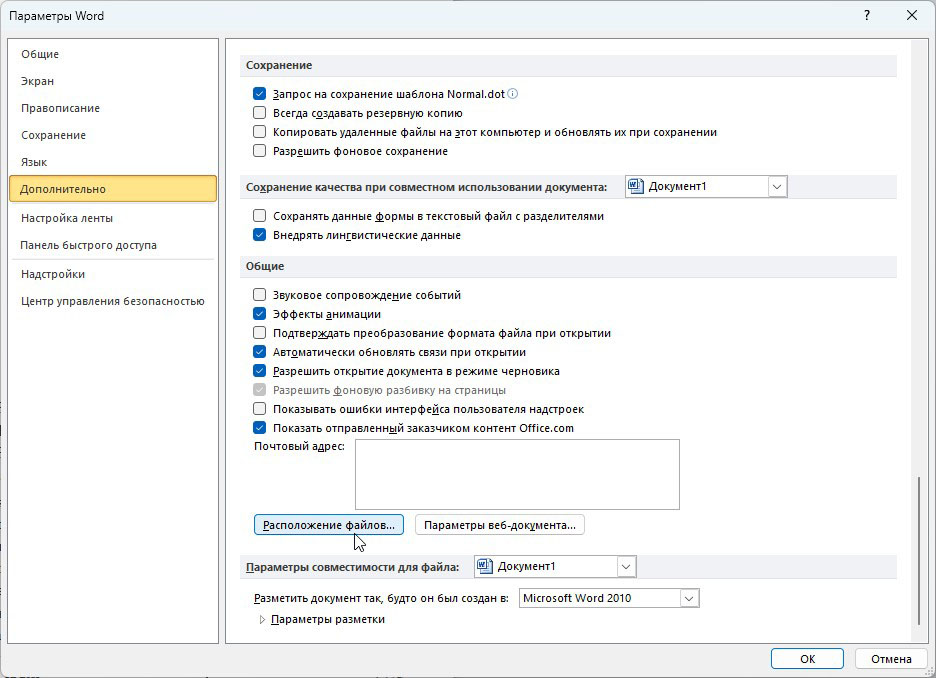Enable 'Всегда создавать резервную копию' checkbox
This screenshot has height=678, width=936.
tap(260, 113)
